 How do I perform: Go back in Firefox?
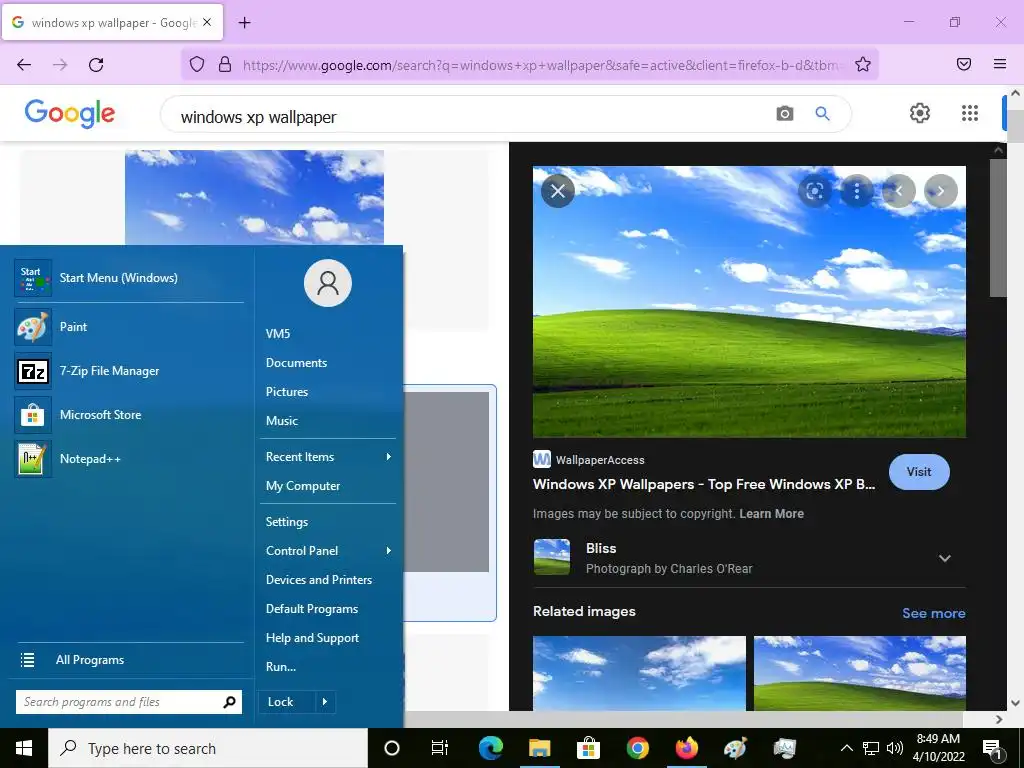[x=24, y=64]
